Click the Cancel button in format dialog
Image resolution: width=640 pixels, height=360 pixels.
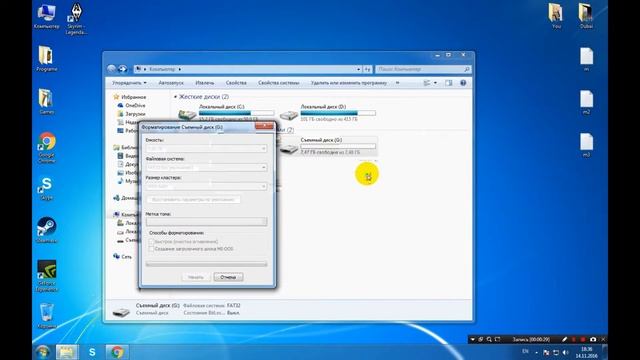[x=228, y=277]
